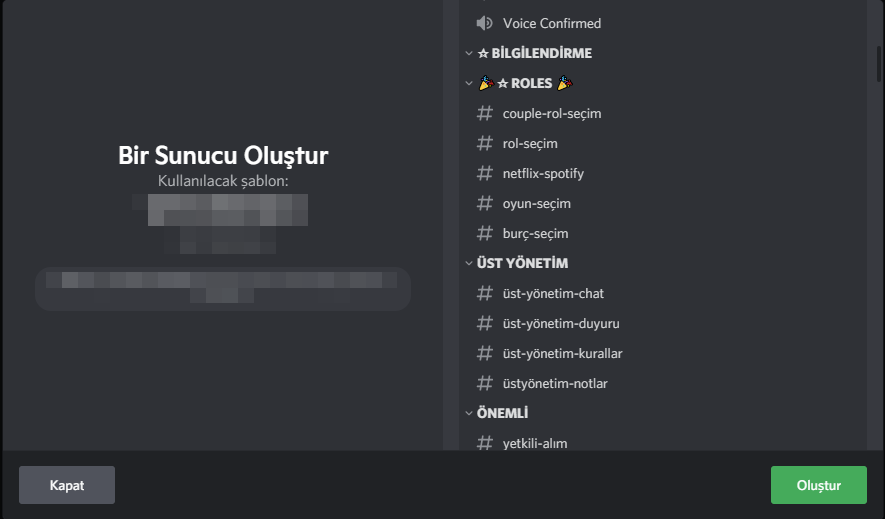885x519 pixels.
Task: Click the hash icon beside netflix-spotify
Action: pyautogui.click(x=485, y=173)
